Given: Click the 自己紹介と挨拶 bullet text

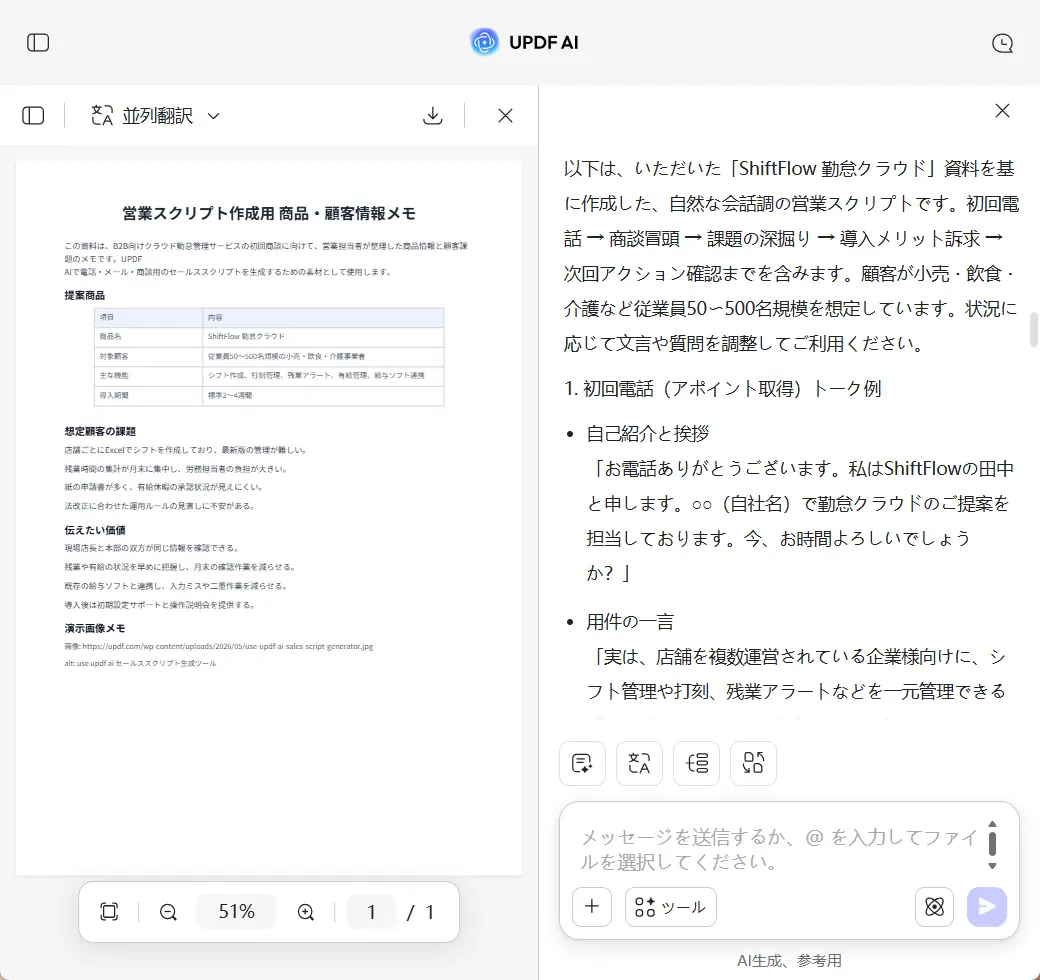Looking at the screenshot, I should (647, 434).
